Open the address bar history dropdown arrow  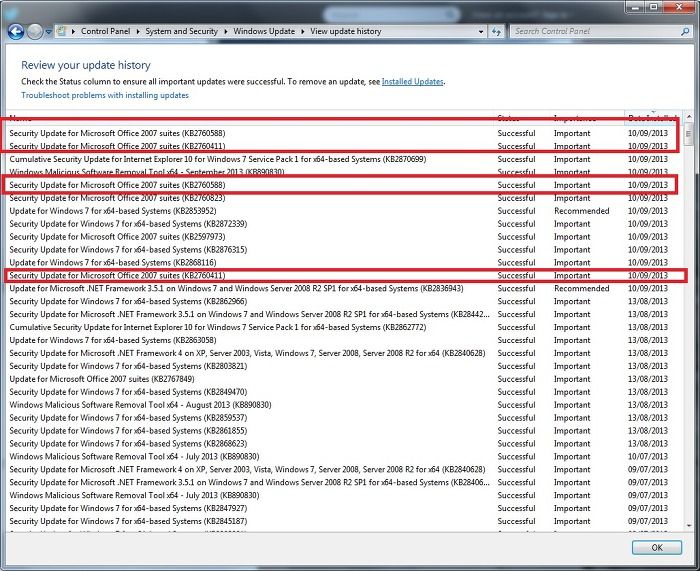click(481, 32)
